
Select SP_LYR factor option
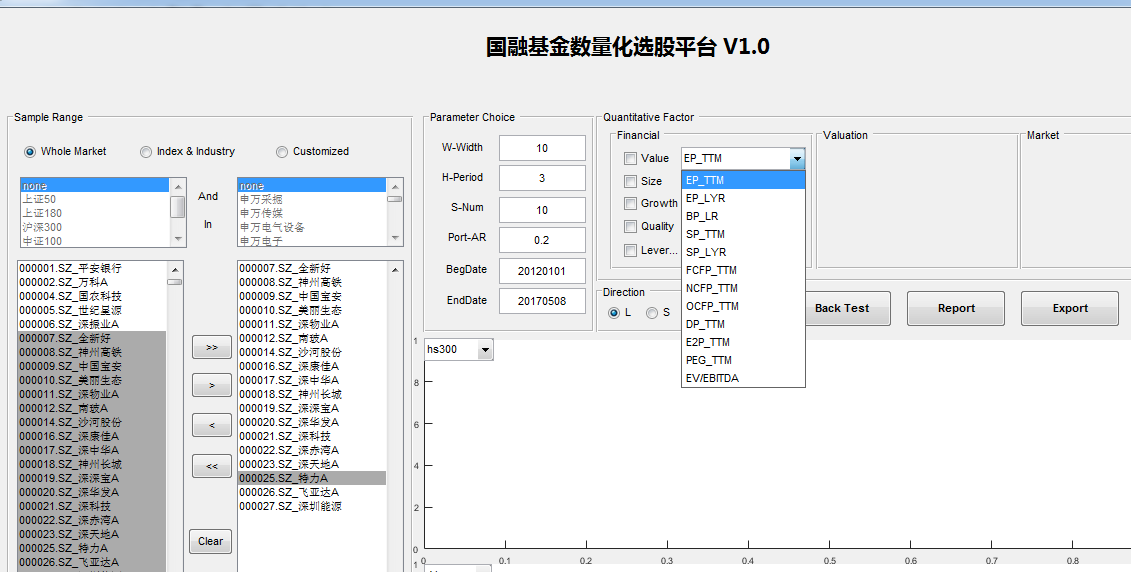click(743, 252)
